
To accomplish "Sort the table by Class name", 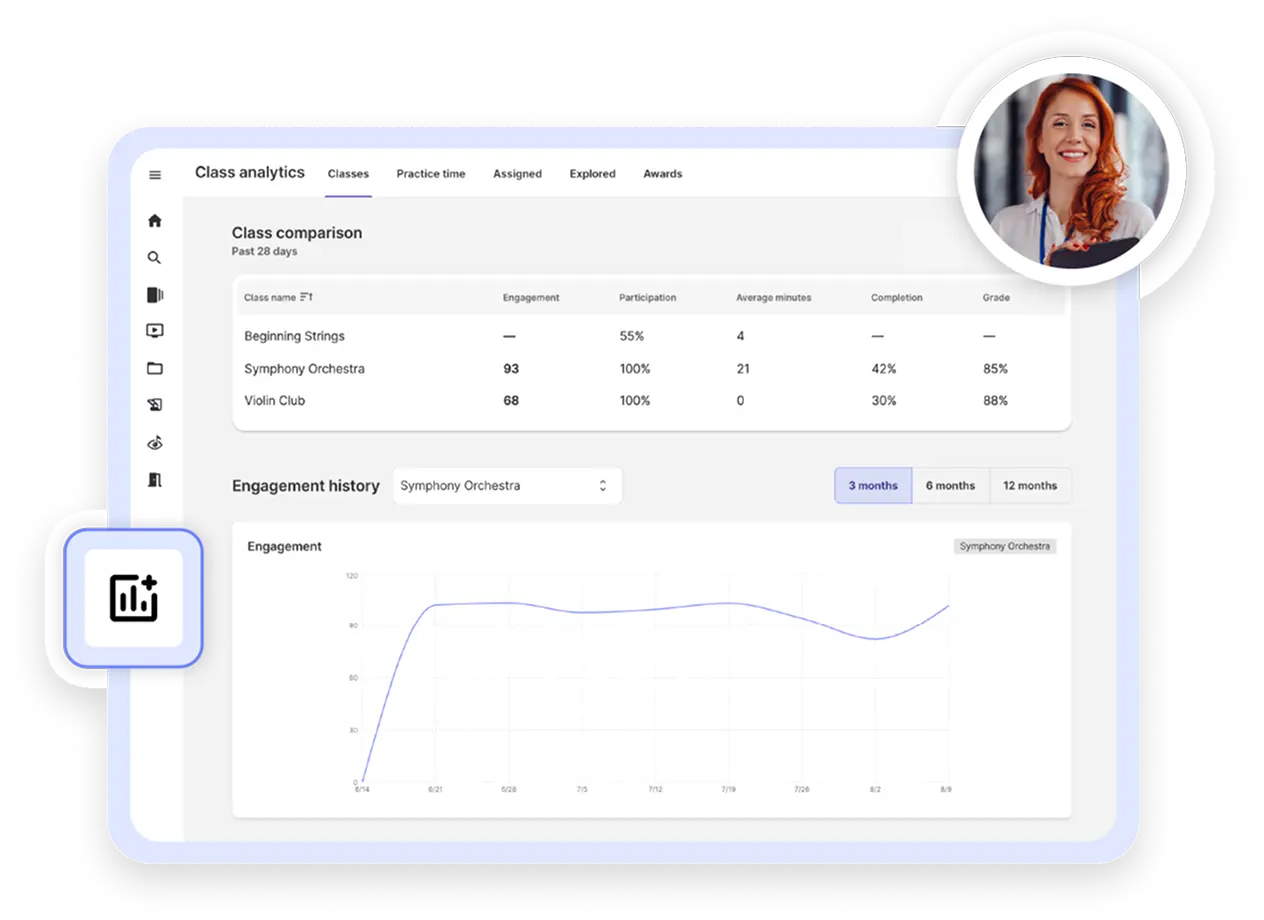I will (278, 297).
